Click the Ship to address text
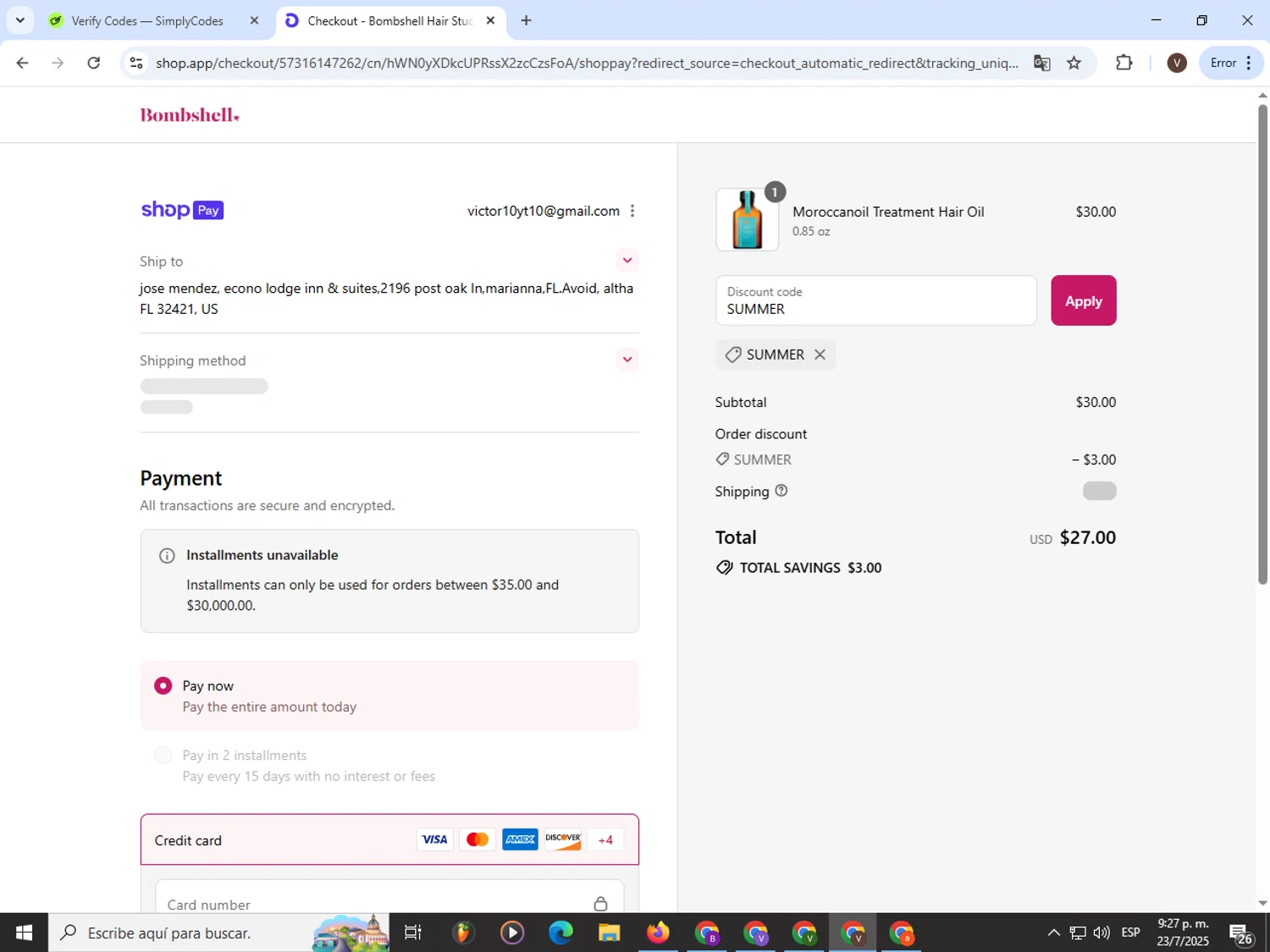The height and width of the screenshot is (952, 1270). pos(387,299)
